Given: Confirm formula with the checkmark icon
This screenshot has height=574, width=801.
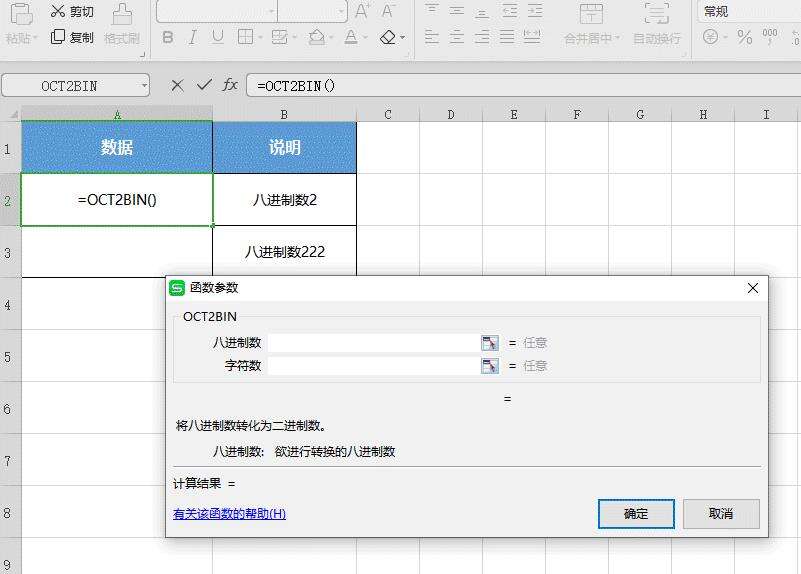Looking at the screenshot, I should (x=204, y=85).
